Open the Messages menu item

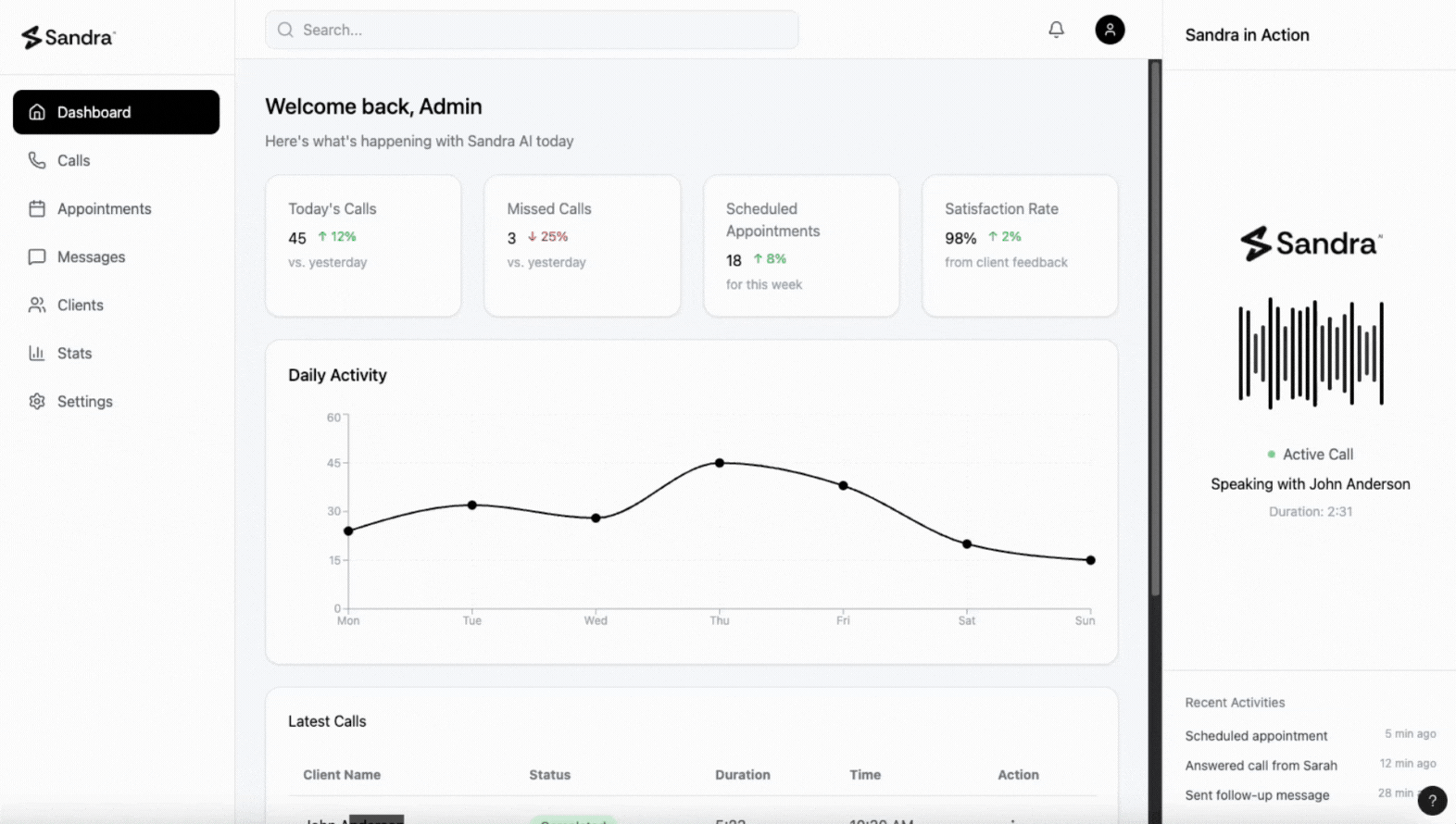pos(91,256)
